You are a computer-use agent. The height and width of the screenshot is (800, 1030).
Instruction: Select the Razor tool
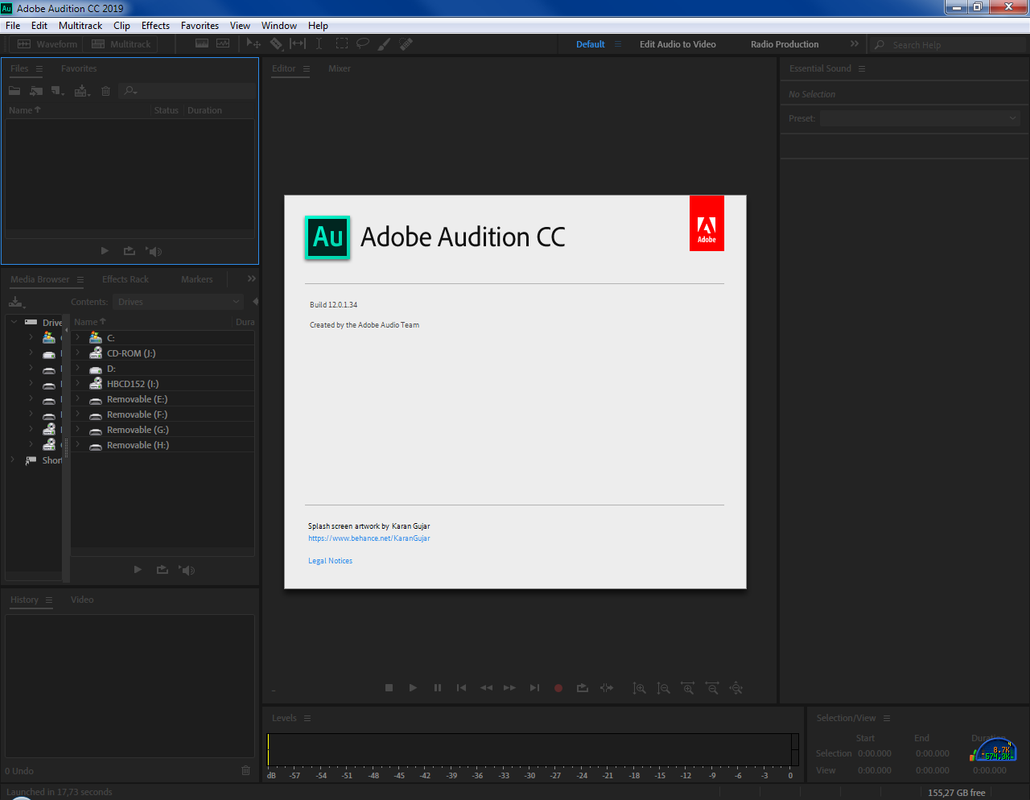276,44
